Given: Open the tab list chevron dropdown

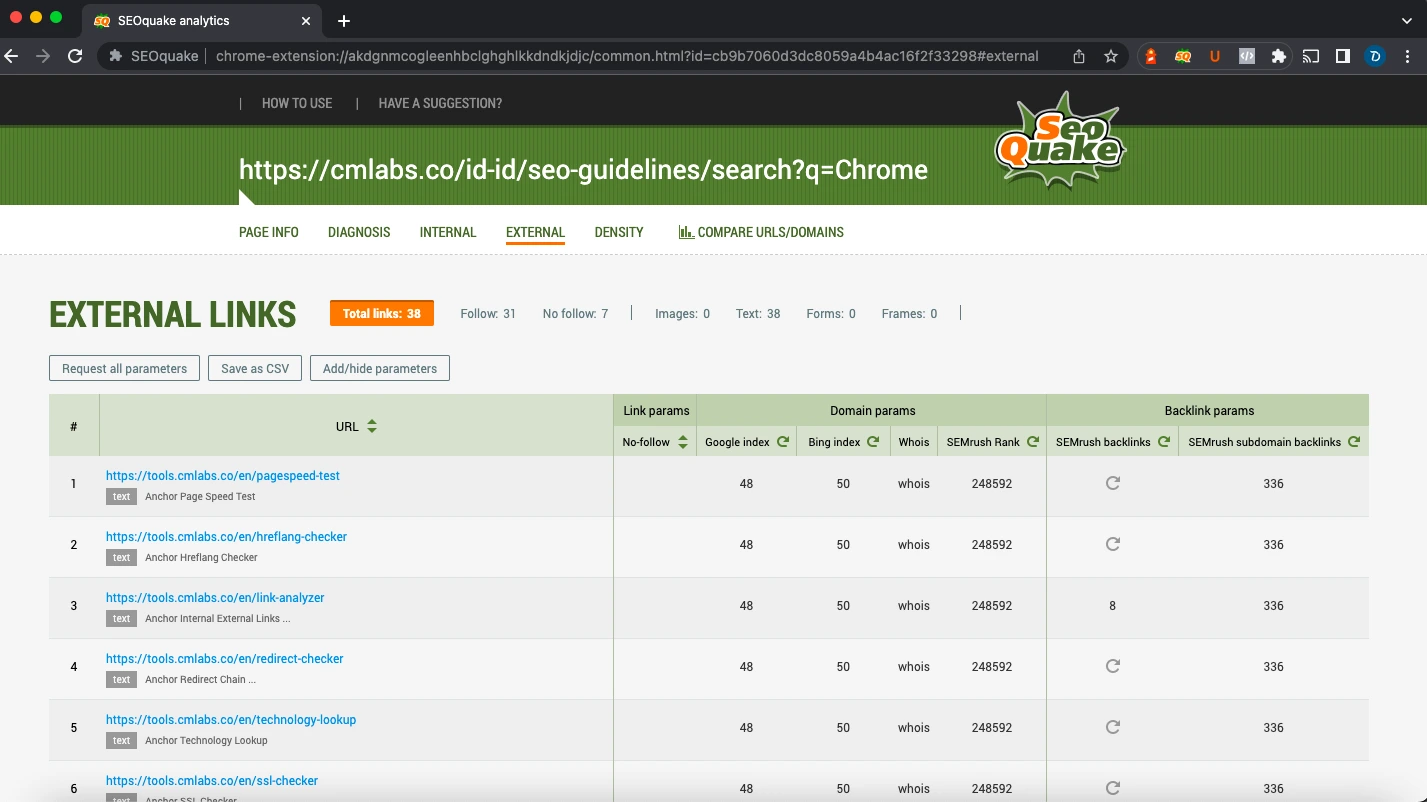Looking at the screenshot, I should (1405, 20).
